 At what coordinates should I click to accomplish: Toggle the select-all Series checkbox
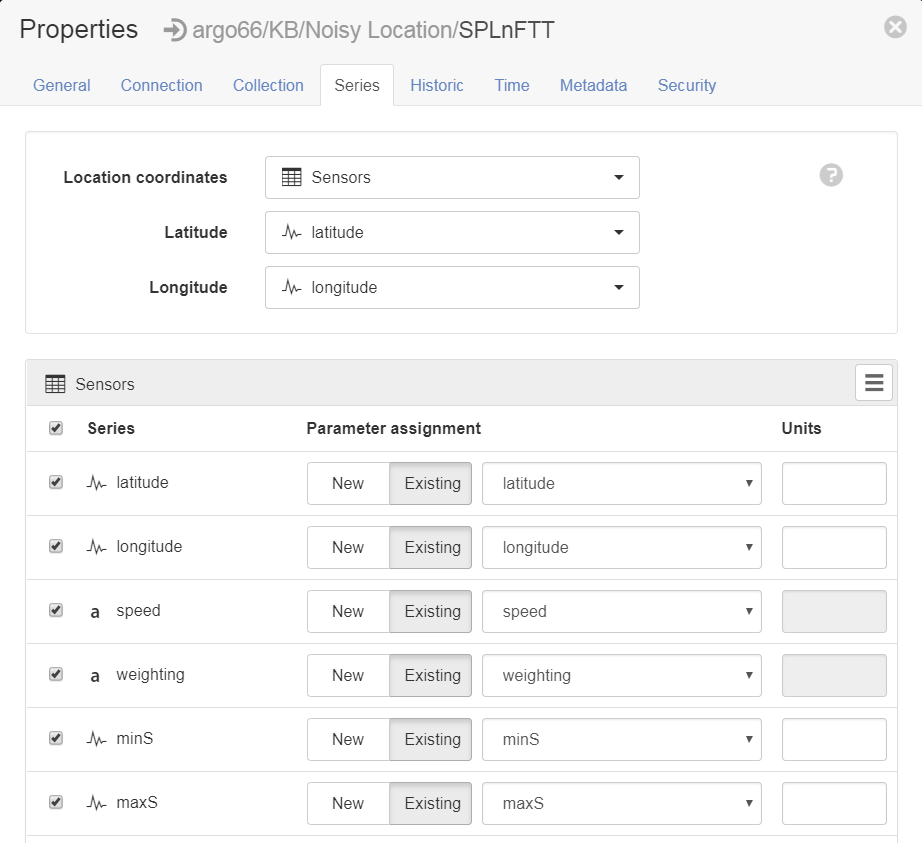coord(56,428)
